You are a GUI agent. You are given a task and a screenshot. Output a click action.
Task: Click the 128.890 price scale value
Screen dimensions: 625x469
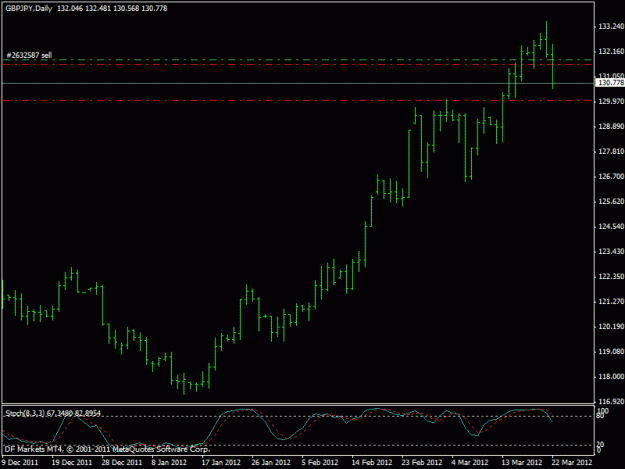pos(611,126)
